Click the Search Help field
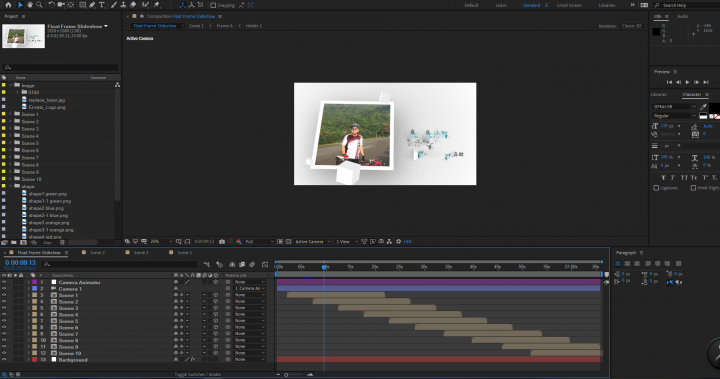 pos(687,5)
